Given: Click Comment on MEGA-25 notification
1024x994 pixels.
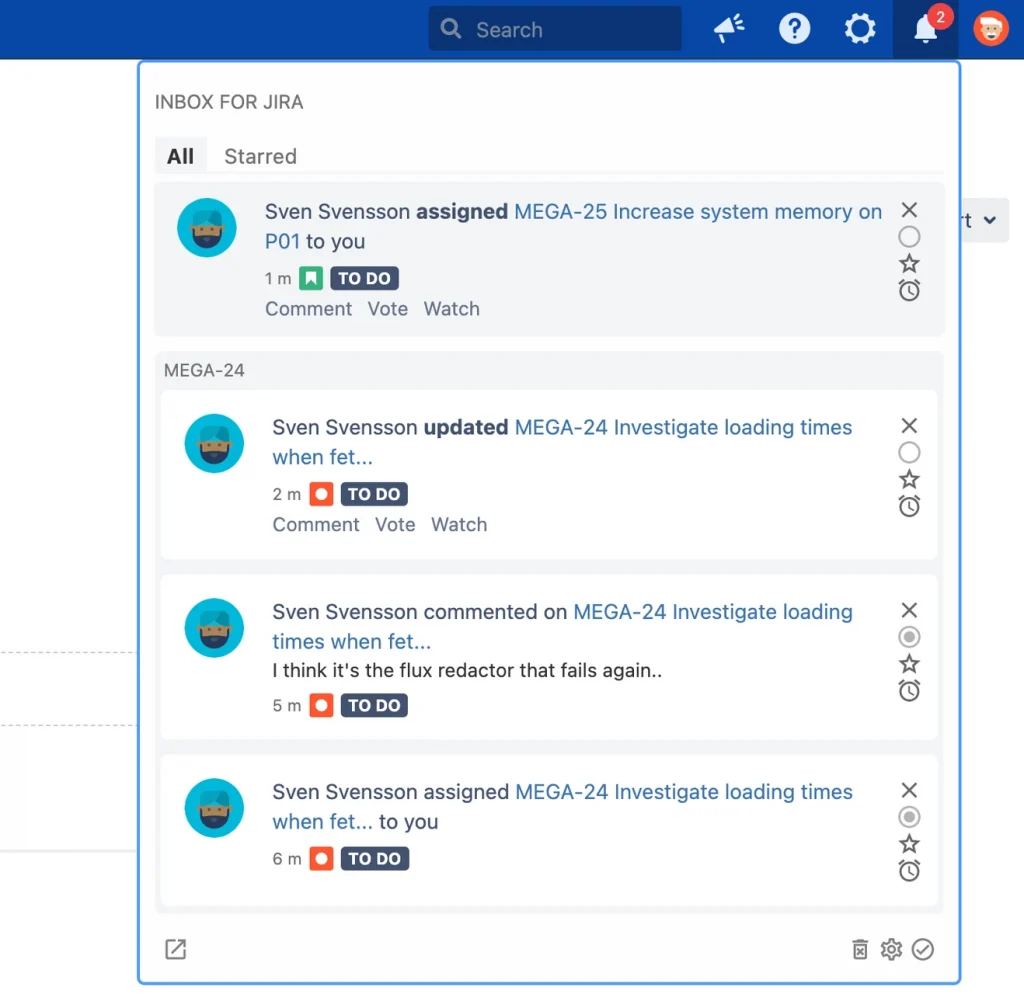Looking at the screenshot, I should point(308,308).
